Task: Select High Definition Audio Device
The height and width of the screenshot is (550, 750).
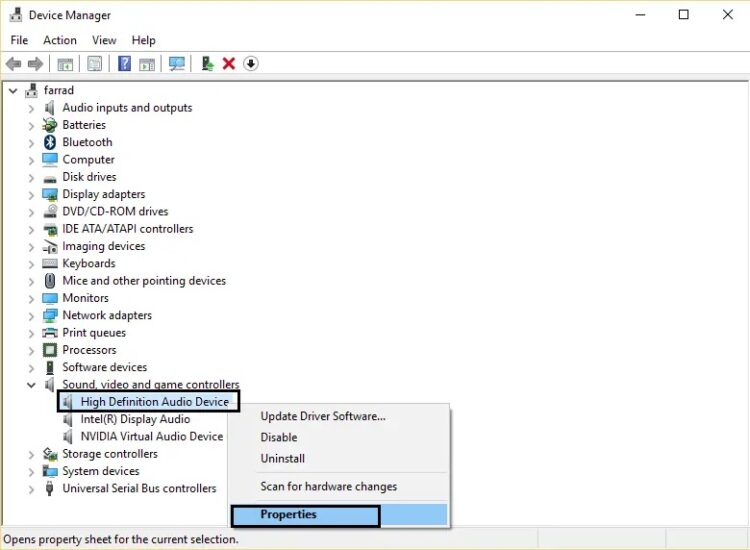Action: tap(154, 402)
